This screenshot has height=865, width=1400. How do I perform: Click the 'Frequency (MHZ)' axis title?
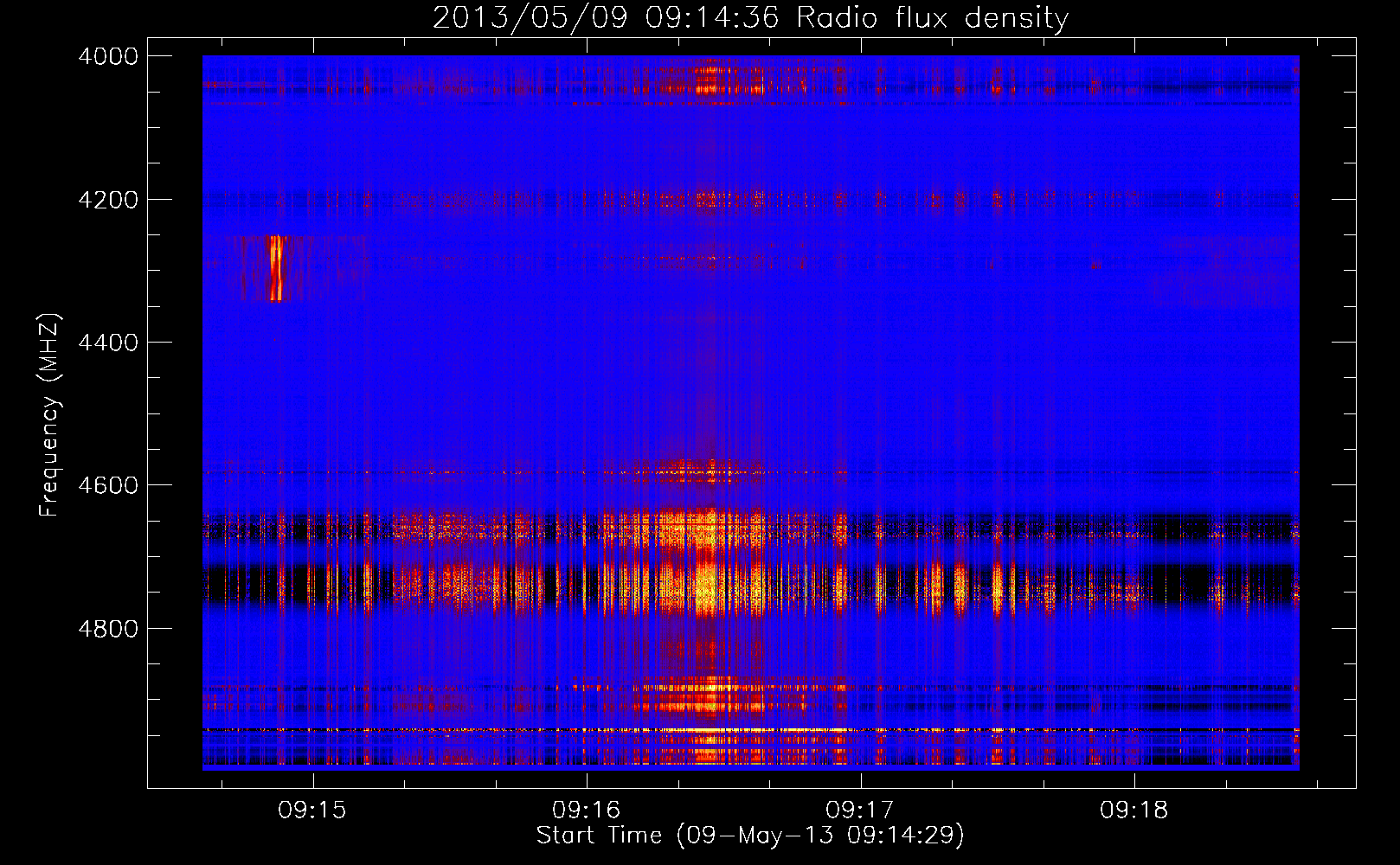[x=50, y=415]
